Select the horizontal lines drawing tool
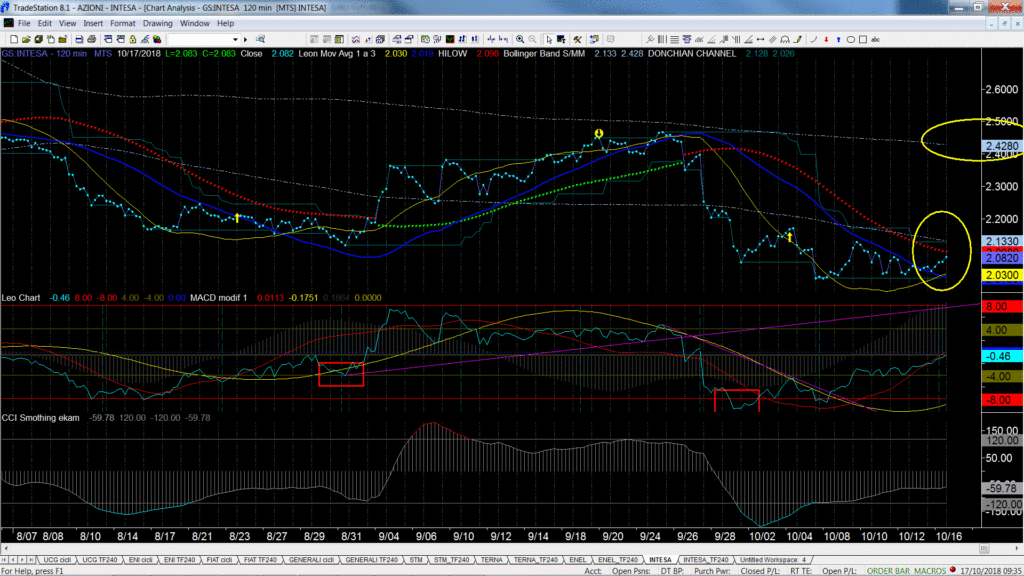1024x576 pixels. [674, 39]
